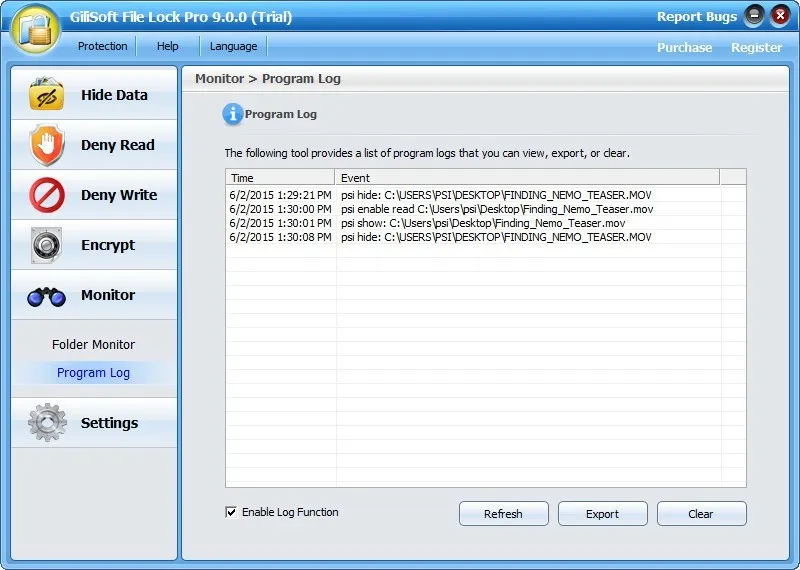Click the Monitor binoculars icon
Screen dimensions: 800x570
click(46, 296)
